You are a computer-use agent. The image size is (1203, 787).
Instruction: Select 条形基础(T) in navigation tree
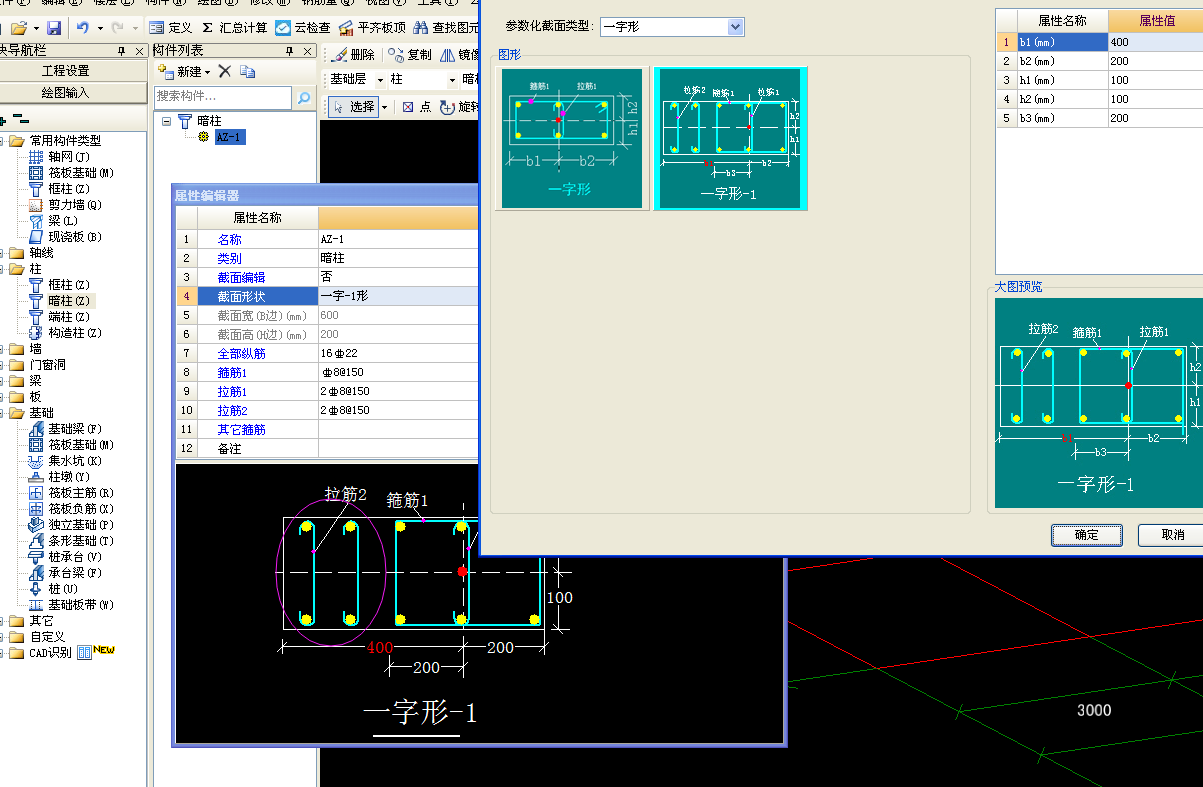(x=70, y=540)
